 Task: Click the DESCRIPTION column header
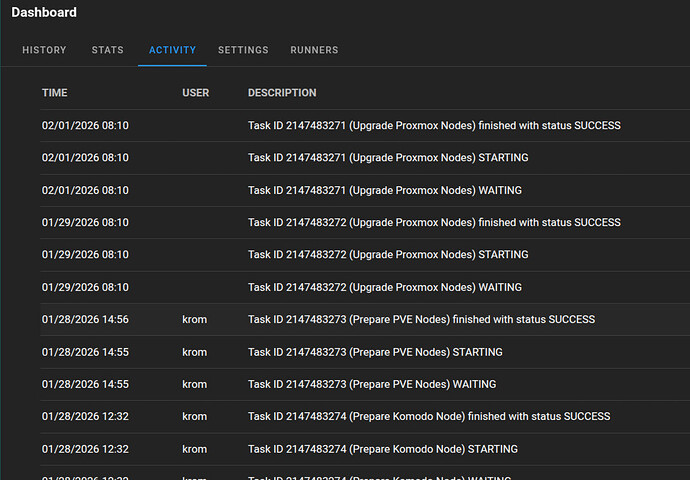coord(282,93)
